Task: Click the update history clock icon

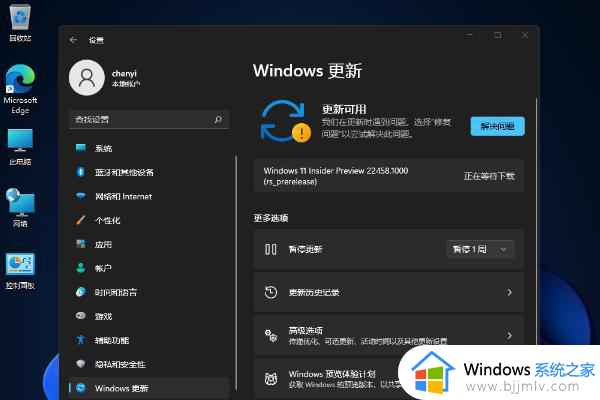Action: click(271, 292)
